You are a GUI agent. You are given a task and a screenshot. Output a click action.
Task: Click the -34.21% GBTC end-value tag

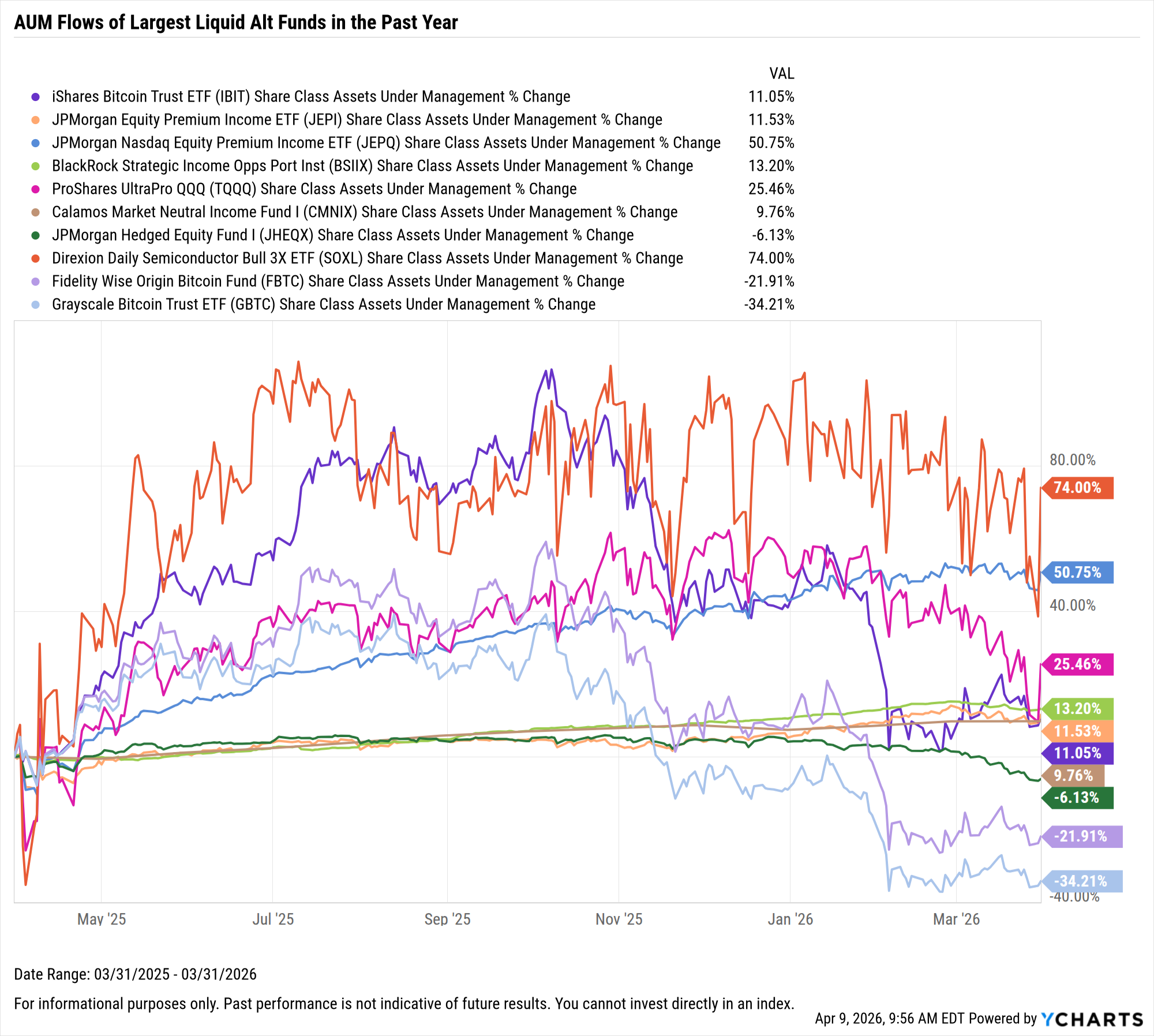tap(1081, 881)
